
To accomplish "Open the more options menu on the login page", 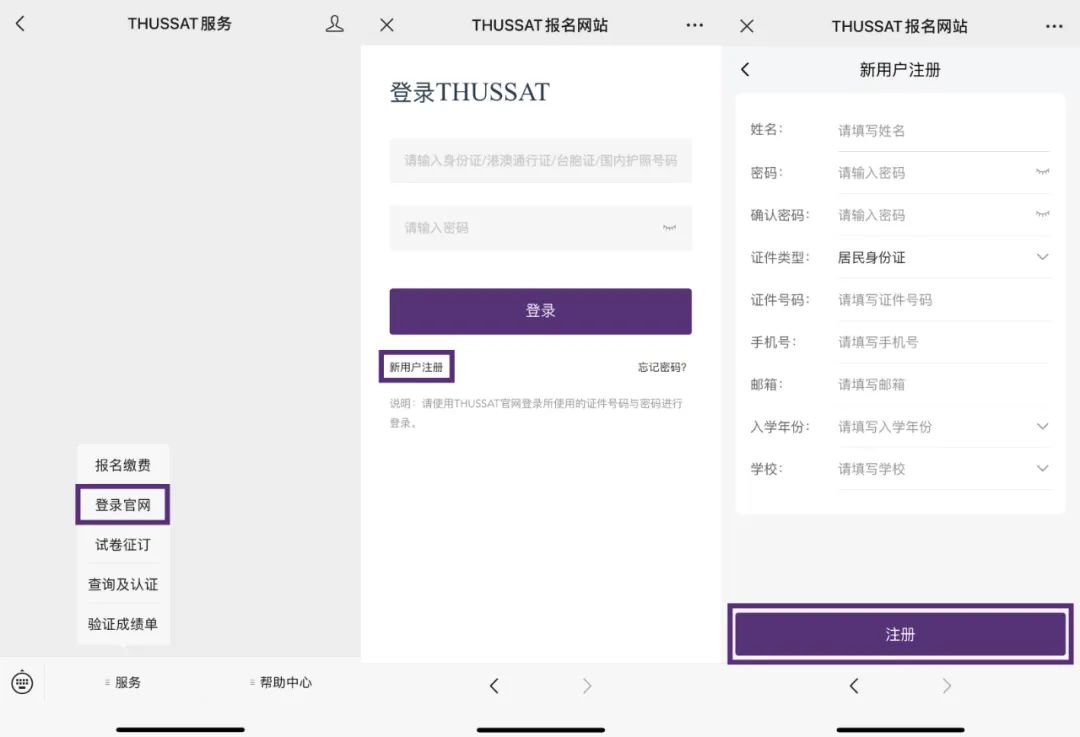I will pos(694,26).
